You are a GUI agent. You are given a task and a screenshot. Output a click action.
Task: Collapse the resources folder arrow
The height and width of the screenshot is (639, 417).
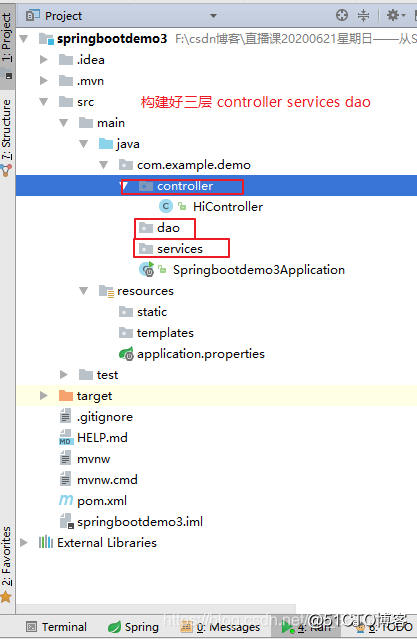pos(84,291)
